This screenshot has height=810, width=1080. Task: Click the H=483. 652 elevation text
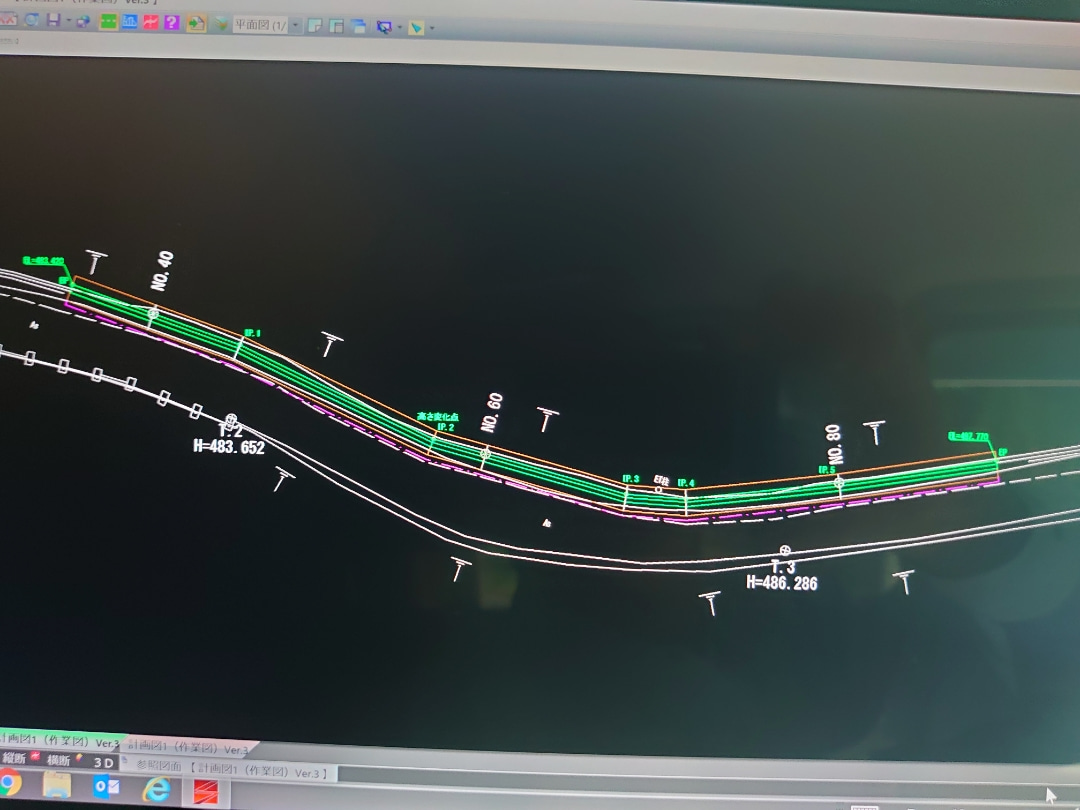pyautogui.click(x=229, y=447)
